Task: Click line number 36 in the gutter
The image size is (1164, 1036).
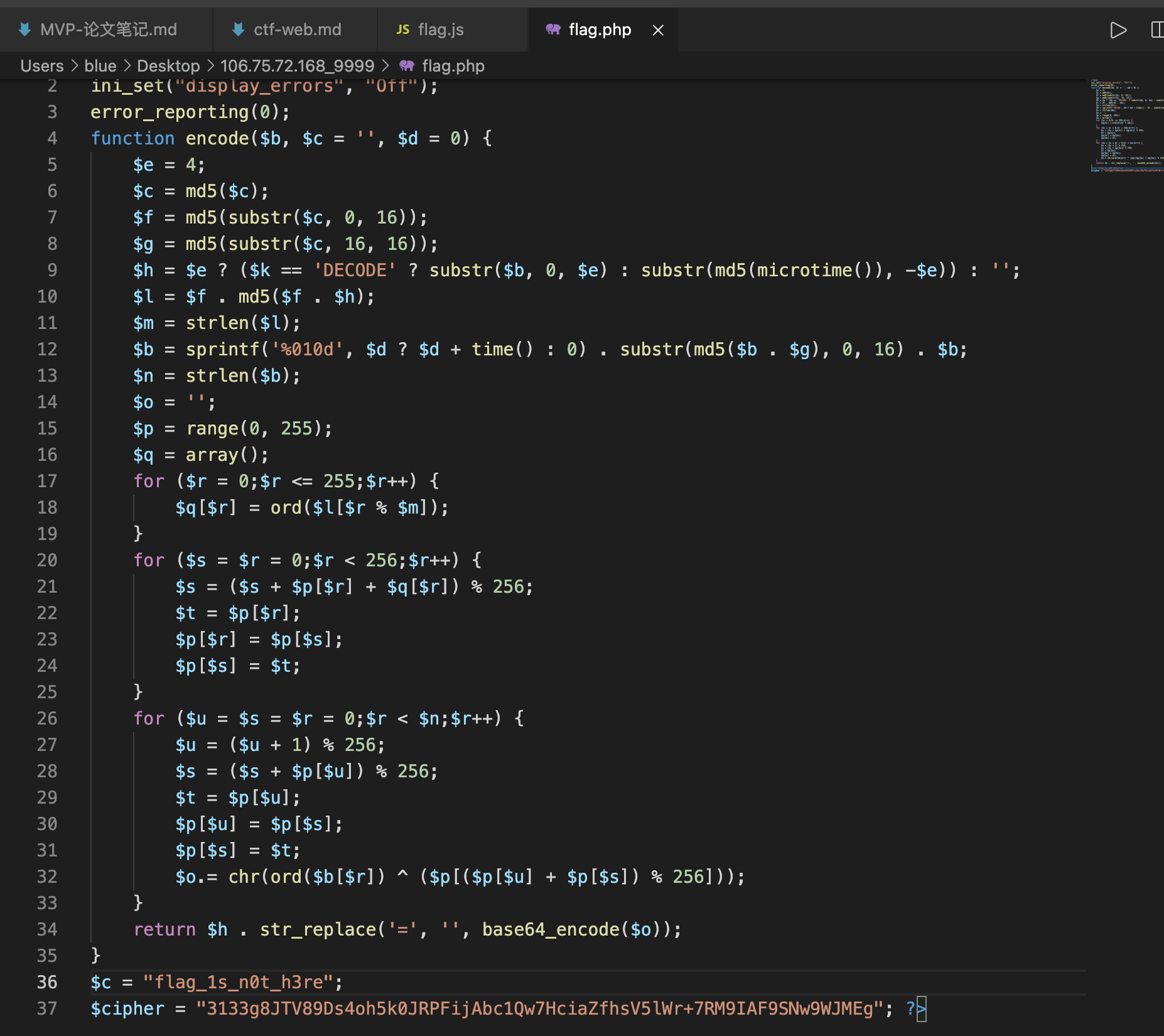Action: click(x=47, y=982)
